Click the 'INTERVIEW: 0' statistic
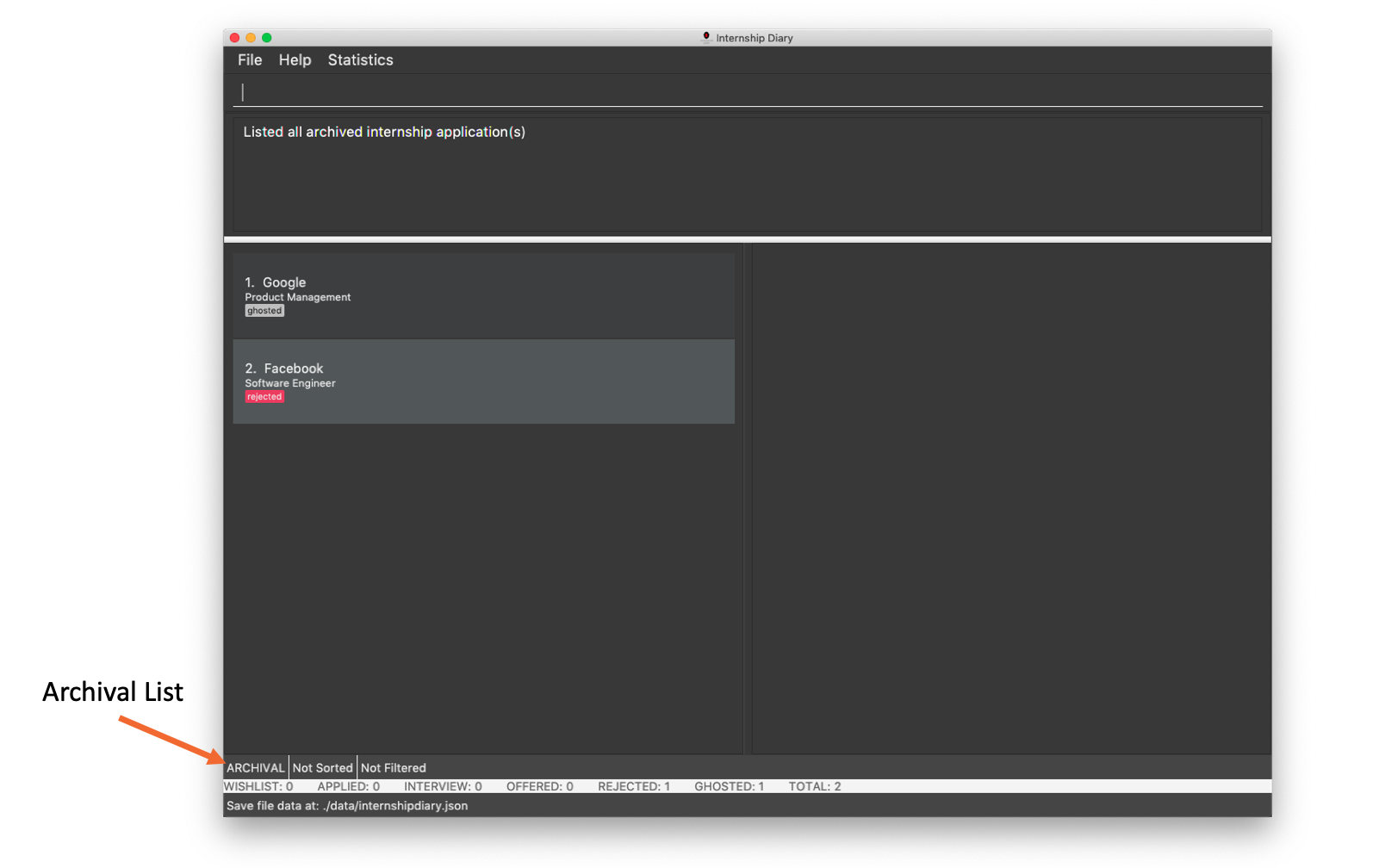Screen dimensions: 1385x868 pyautogui.click(x=443, y=786)
